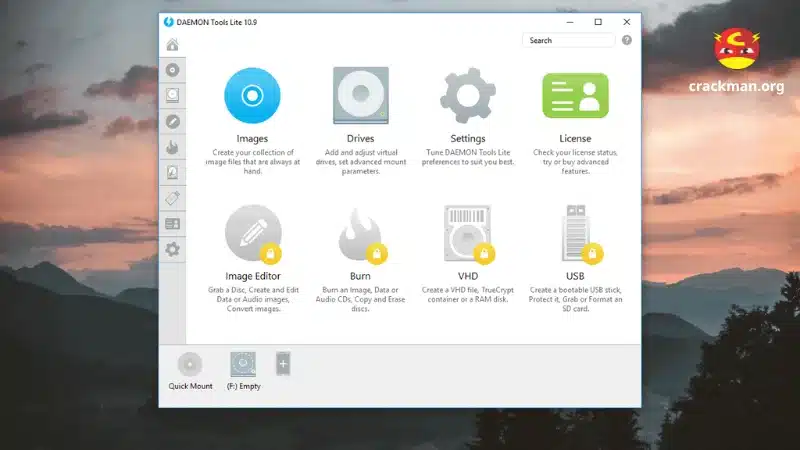This screenshot has height=450, width=800.
Task: Open the Burn flame icon in sidebar
Action: (x=172, y=147)
